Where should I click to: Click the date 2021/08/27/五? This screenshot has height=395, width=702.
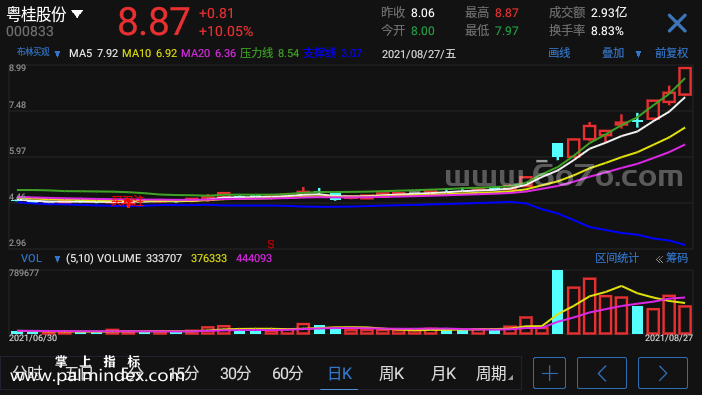(419, 54)
